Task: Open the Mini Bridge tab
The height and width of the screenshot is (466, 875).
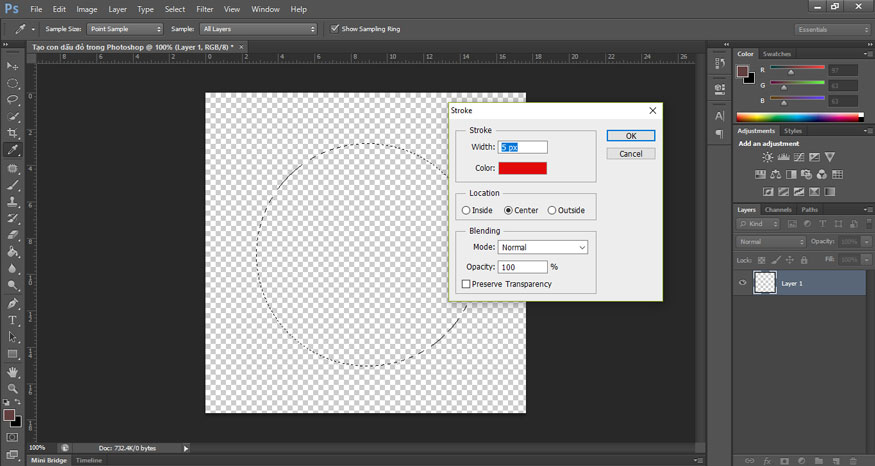Action: point(49,460)
